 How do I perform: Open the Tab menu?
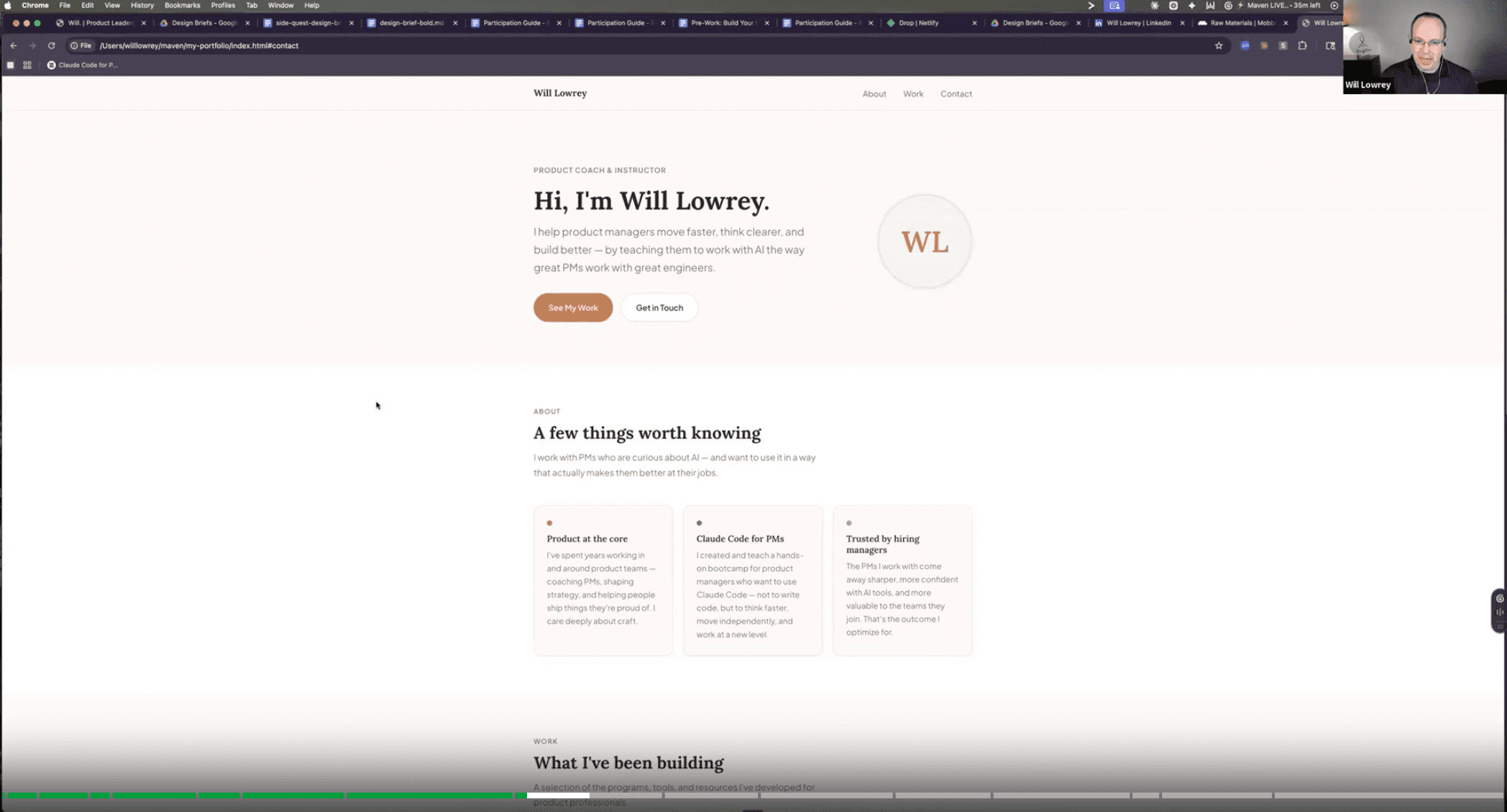(252, 5)
